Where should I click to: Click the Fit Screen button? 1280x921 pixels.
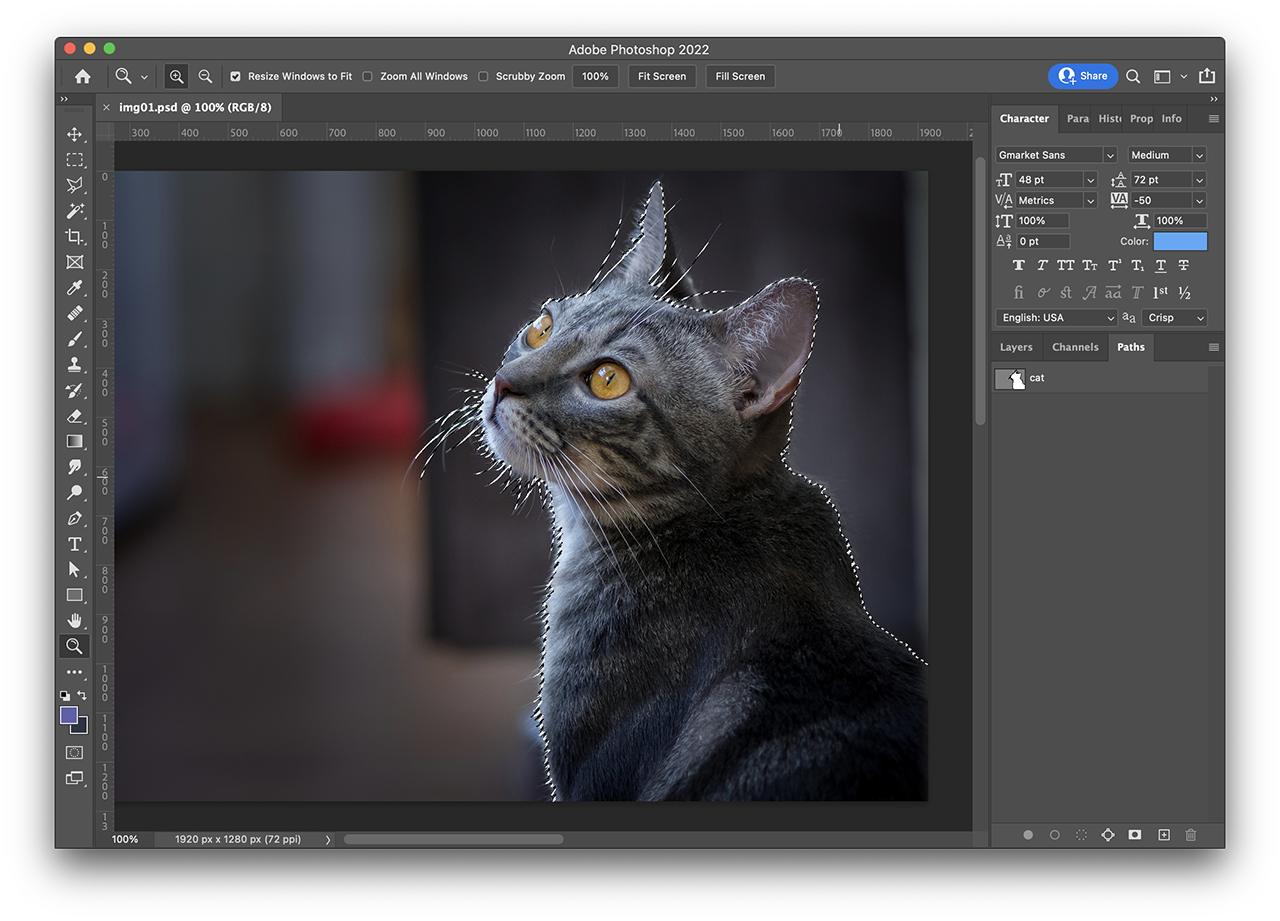[x=662, y=76]
